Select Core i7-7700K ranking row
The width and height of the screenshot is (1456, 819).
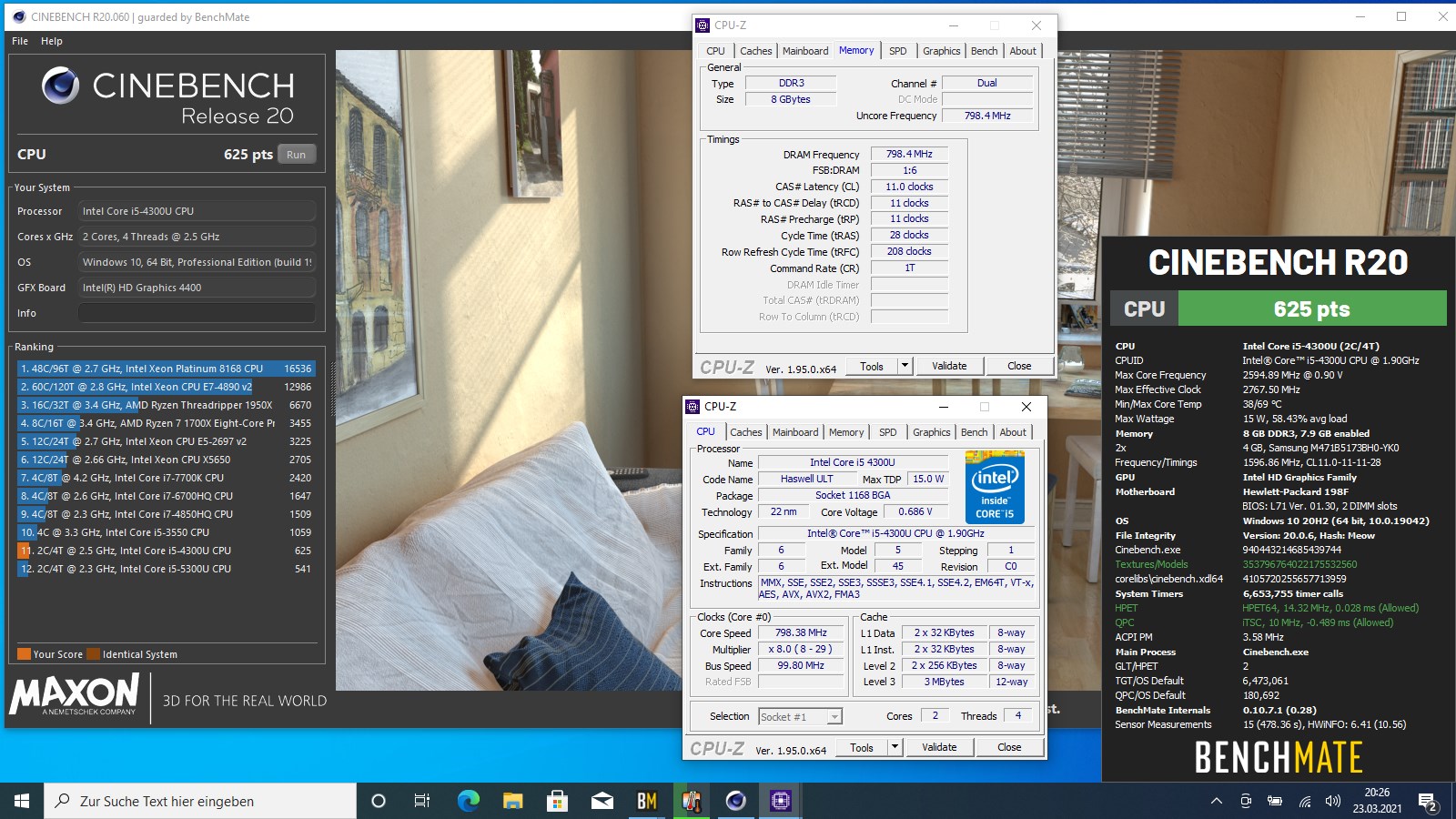pos(167,478)
